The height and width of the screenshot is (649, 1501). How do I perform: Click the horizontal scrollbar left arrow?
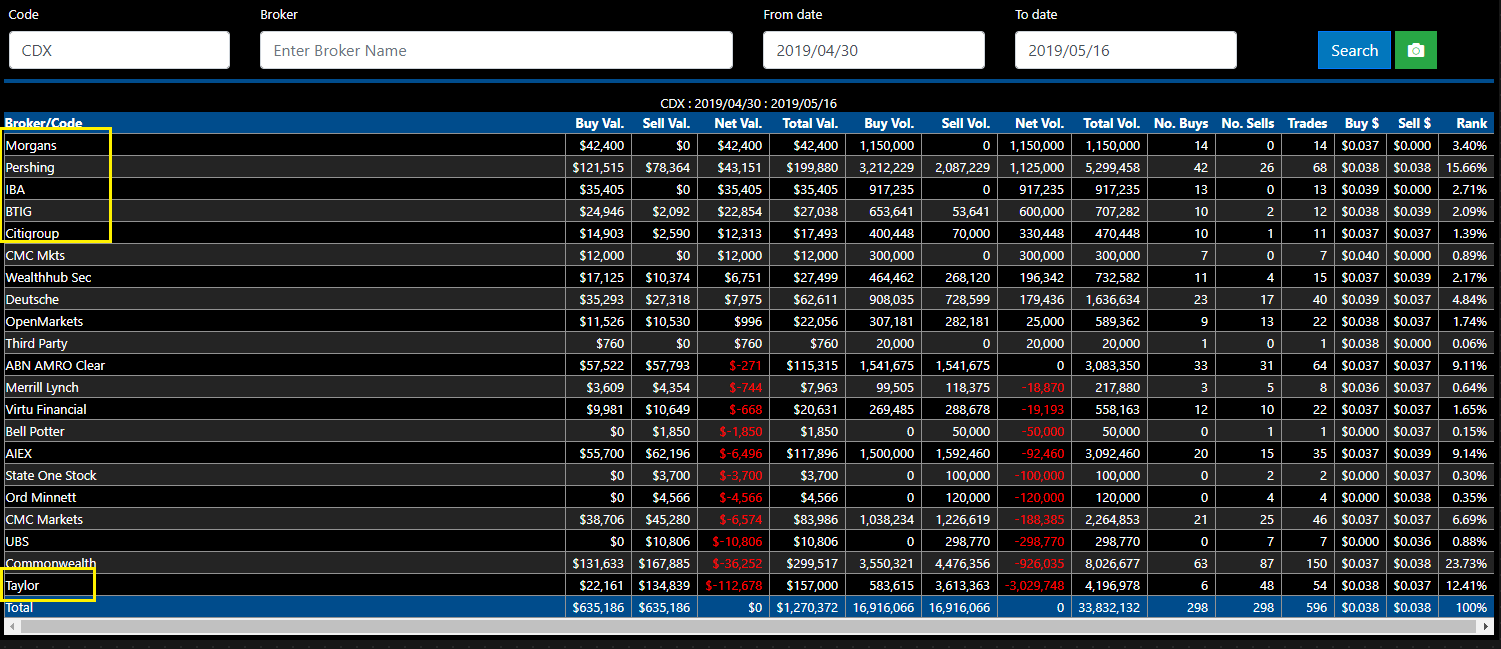[11, 626]
